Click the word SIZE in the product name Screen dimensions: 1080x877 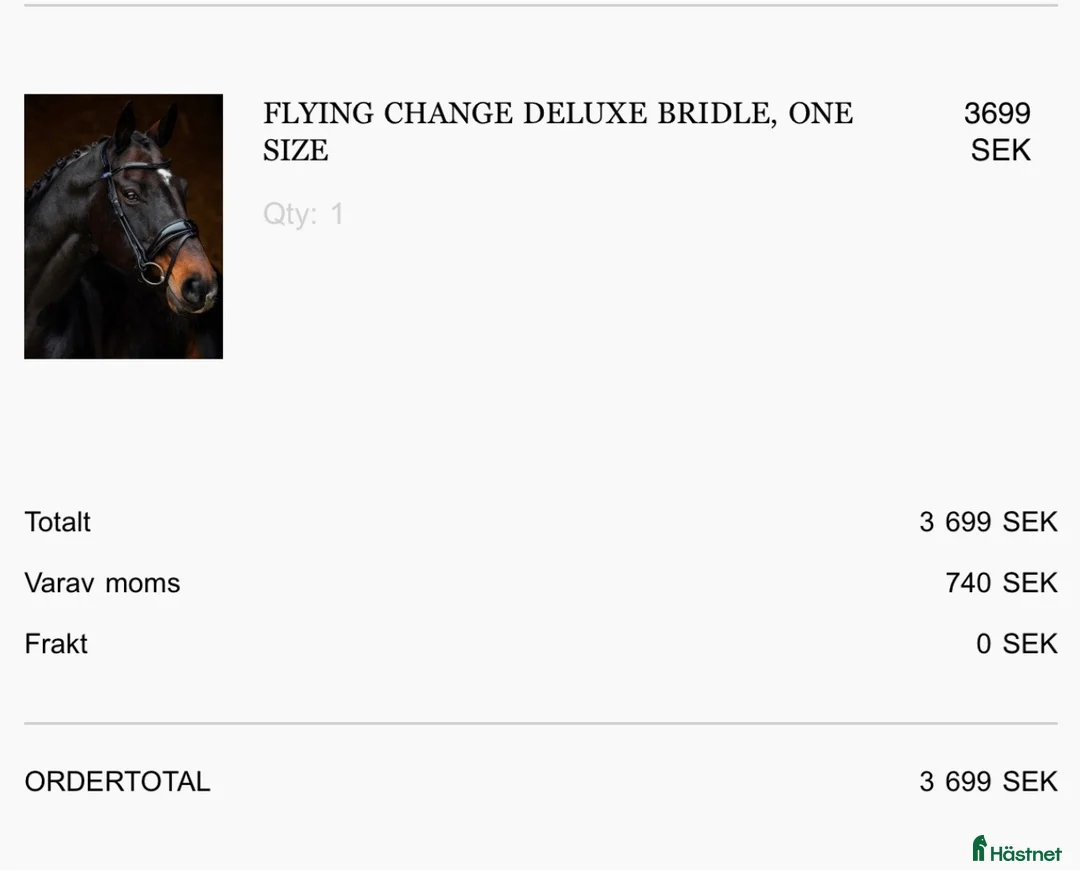click(296, 151)
